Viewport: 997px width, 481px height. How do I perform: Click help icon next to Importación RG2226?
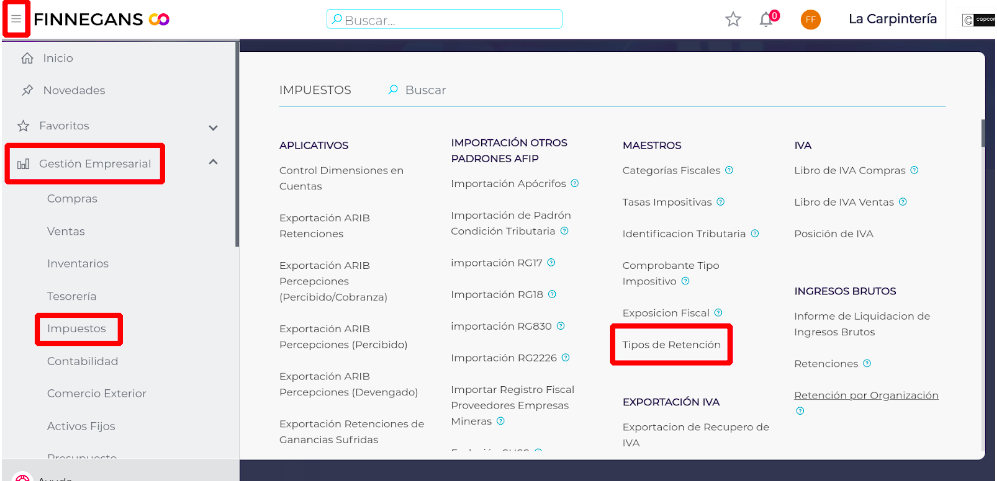pyautogui.click(x=566, y=358)
